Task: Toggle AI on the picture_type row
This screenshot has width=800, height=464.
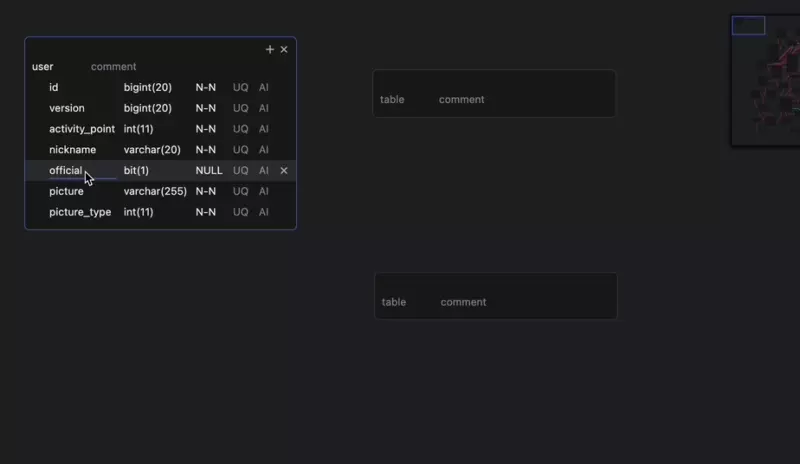Action: pyautogui.click(x=263, y=212)
